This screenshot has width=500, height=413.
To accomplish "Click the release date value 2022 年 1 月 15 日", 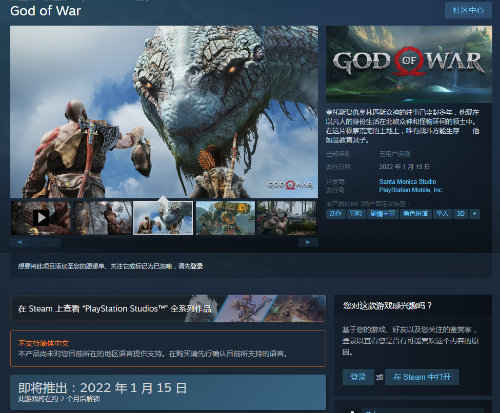I will pyautogui.click(x=404, y=167).
